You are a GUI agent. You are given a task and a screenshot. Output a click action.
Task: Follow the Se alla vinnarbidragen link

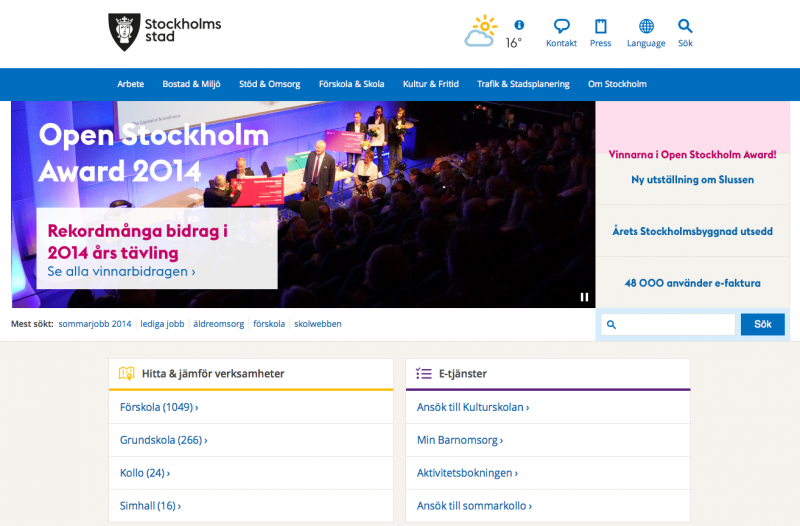click(121, 271)
